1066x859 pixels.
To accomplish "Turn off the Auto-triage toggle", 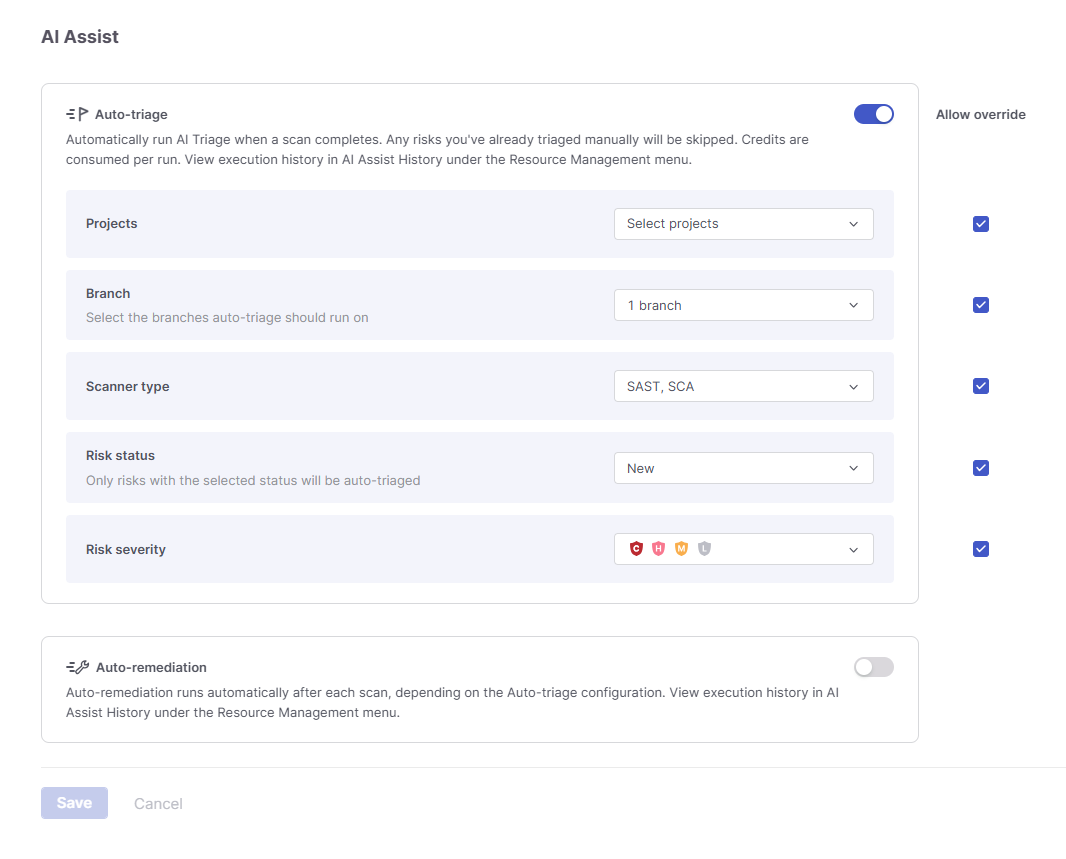I will [x=874, y=114].
